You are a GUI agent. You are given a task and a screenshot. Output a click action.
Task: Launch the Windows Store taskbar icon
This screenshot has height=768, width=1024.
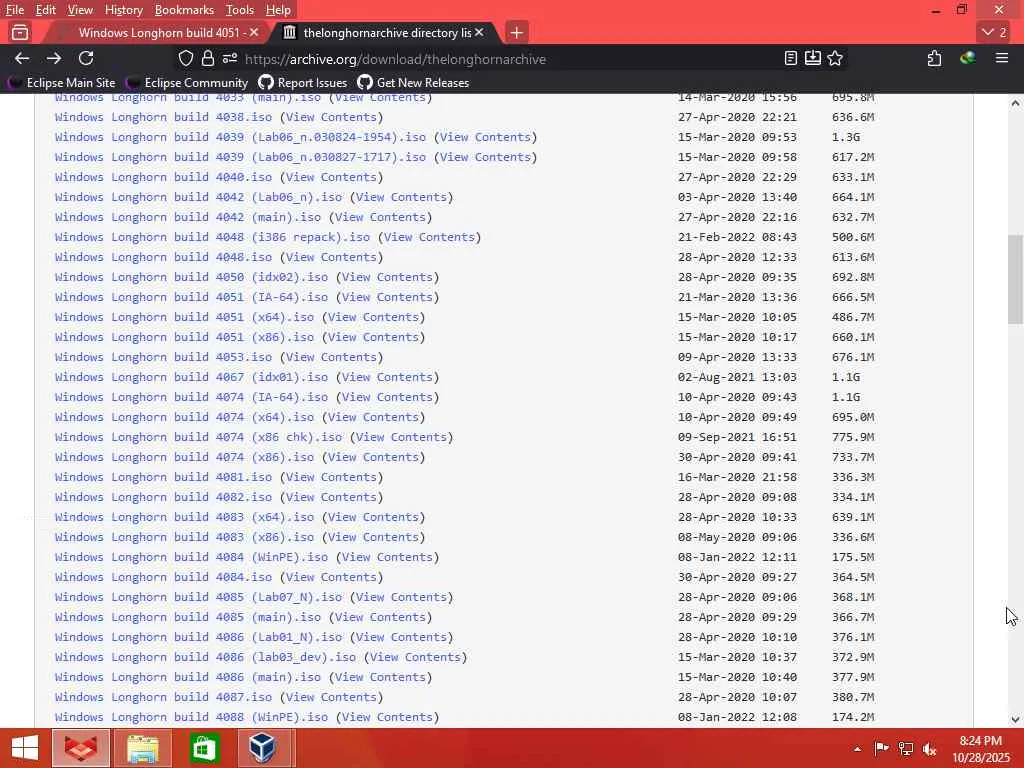(204, 748)
